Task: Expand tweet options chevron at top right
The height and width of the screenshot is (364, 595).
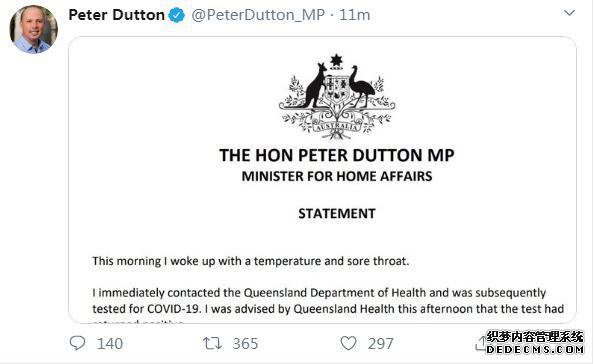Action: click(569, 13)
